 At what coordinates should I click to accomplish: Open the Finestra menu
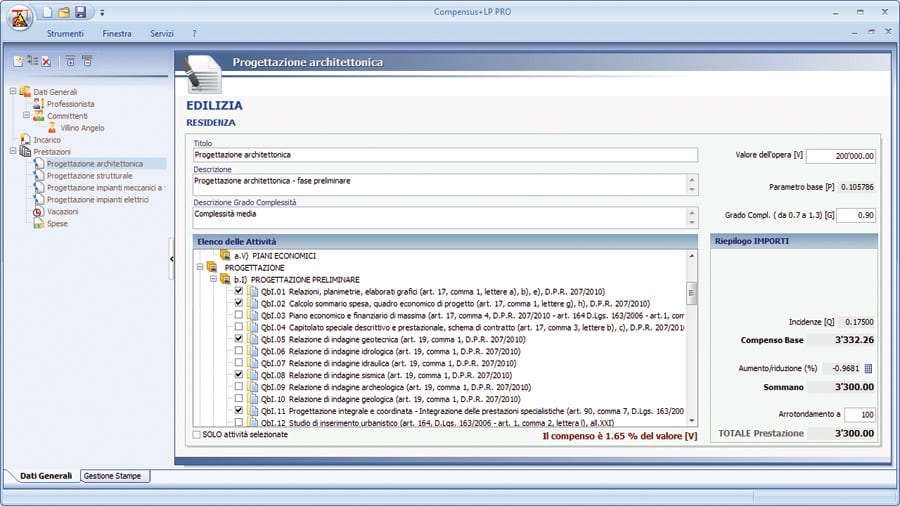coord(117,34)
